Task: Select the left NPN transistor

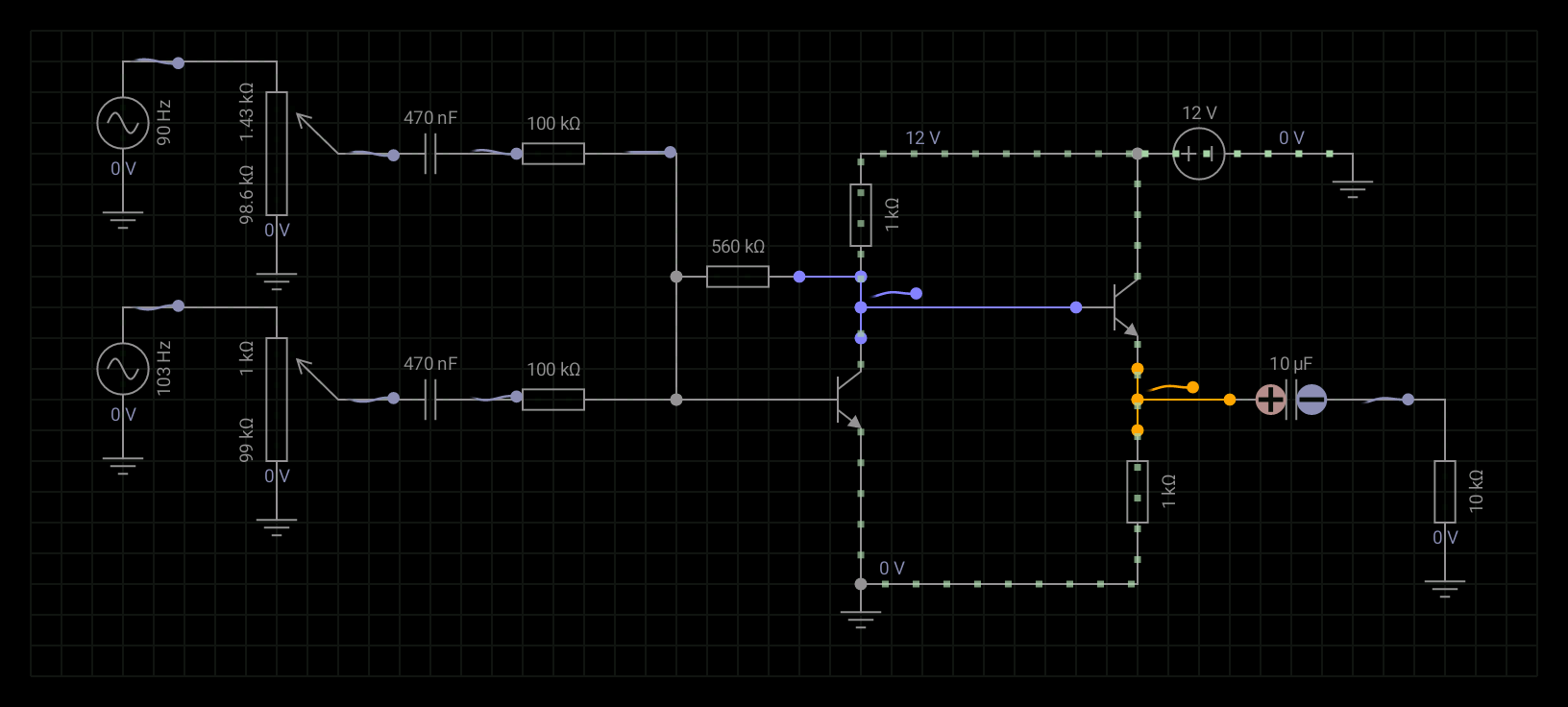Action: click(x=847, y=400)
